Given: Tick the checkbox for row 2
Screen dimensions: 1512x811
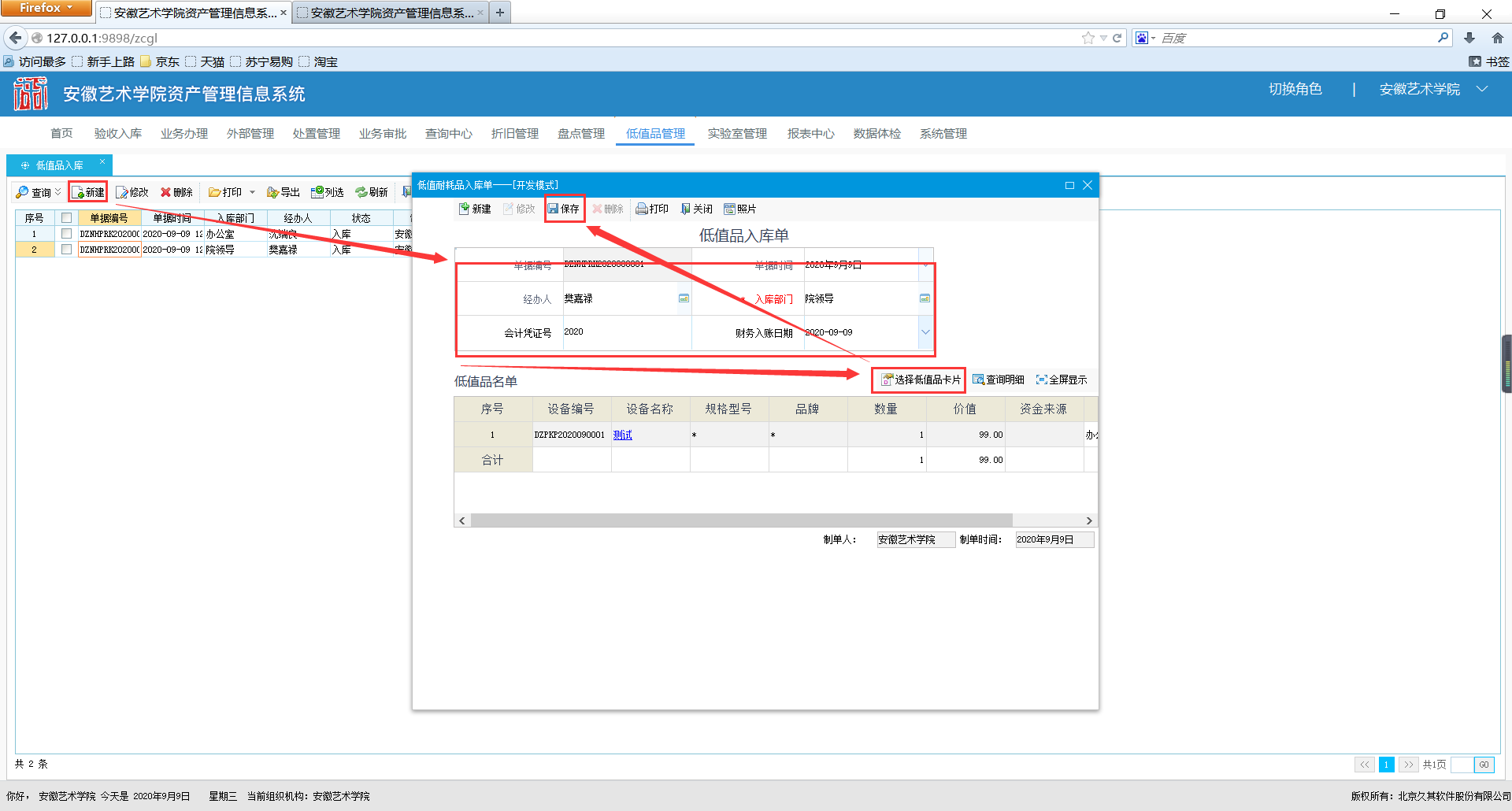Looking at the screenshot, I should [66, 250].
